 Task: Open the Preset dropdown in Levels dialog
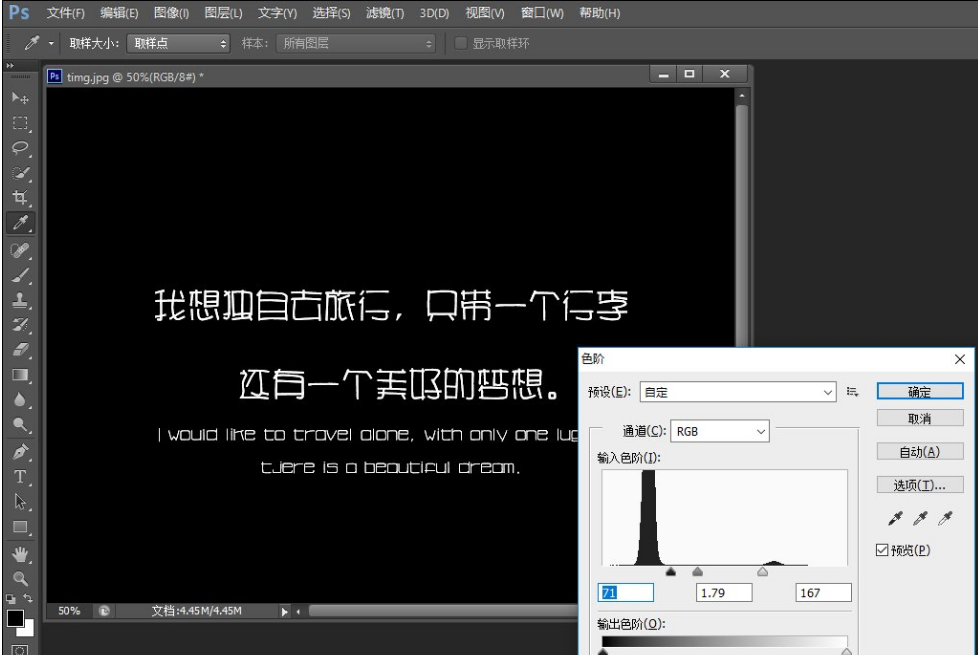coord(738,392)
